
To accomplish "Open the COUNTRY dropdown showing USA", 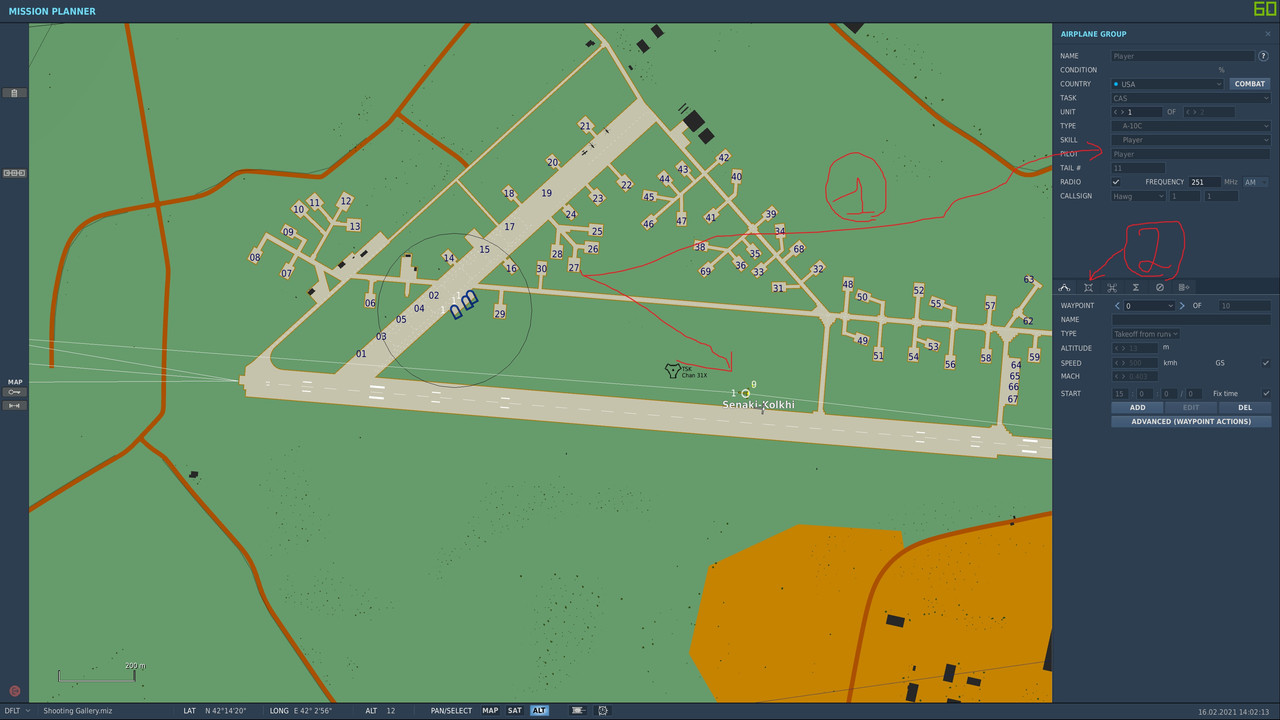I will point(1168,84).
